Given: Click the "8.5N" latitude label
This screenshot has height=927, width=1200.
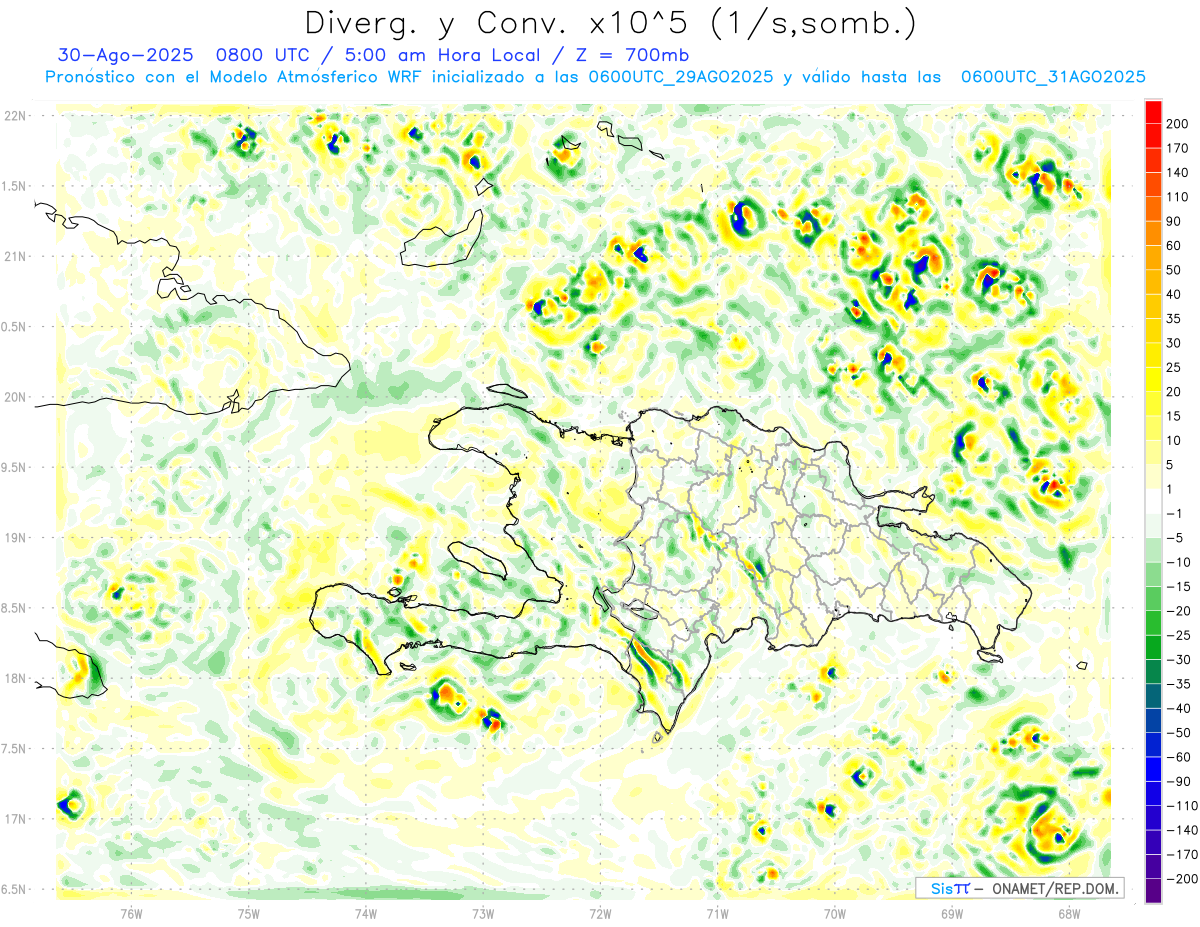Looking at the screenshot, I should pyautogui.click(x=15, y=608).
